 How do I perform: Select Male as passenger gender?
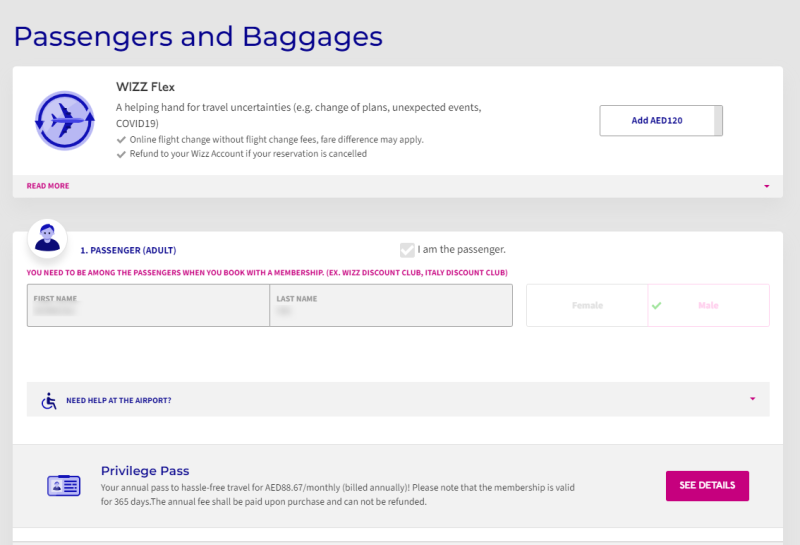point(709,305)
